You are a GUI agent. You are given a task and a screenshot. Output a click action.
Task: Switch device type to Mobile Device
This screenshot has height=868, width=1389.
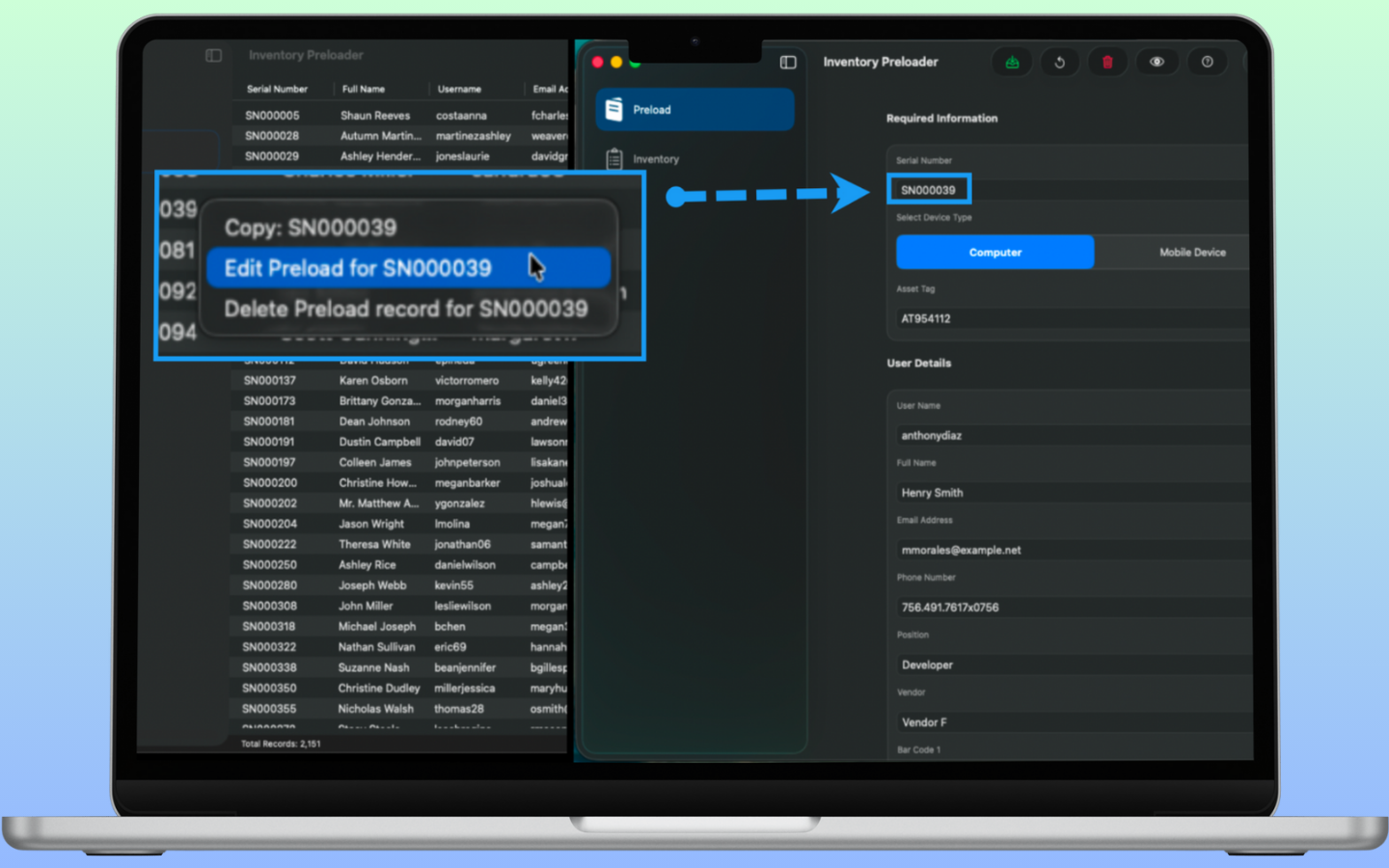[1191, 253]
